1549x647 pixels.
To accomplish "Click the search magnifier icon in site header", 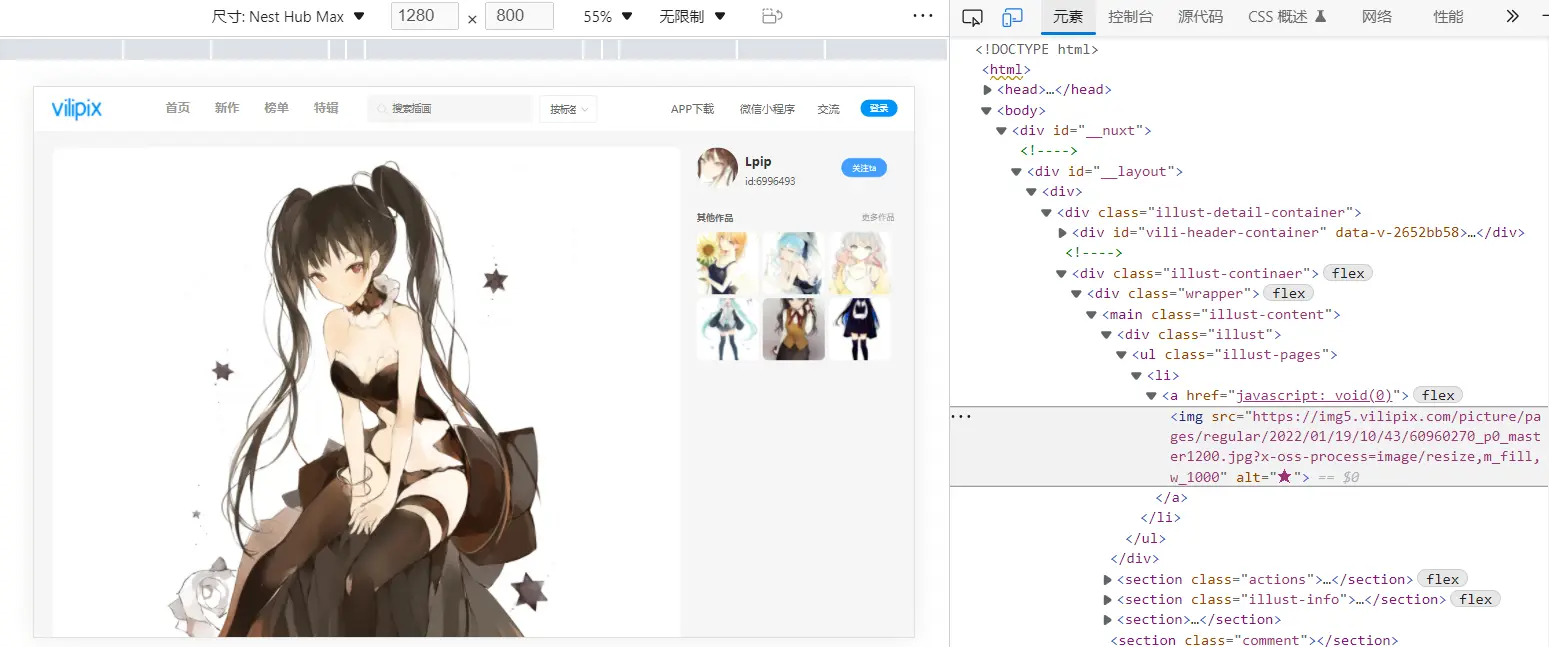I will (x=380, y=108).
